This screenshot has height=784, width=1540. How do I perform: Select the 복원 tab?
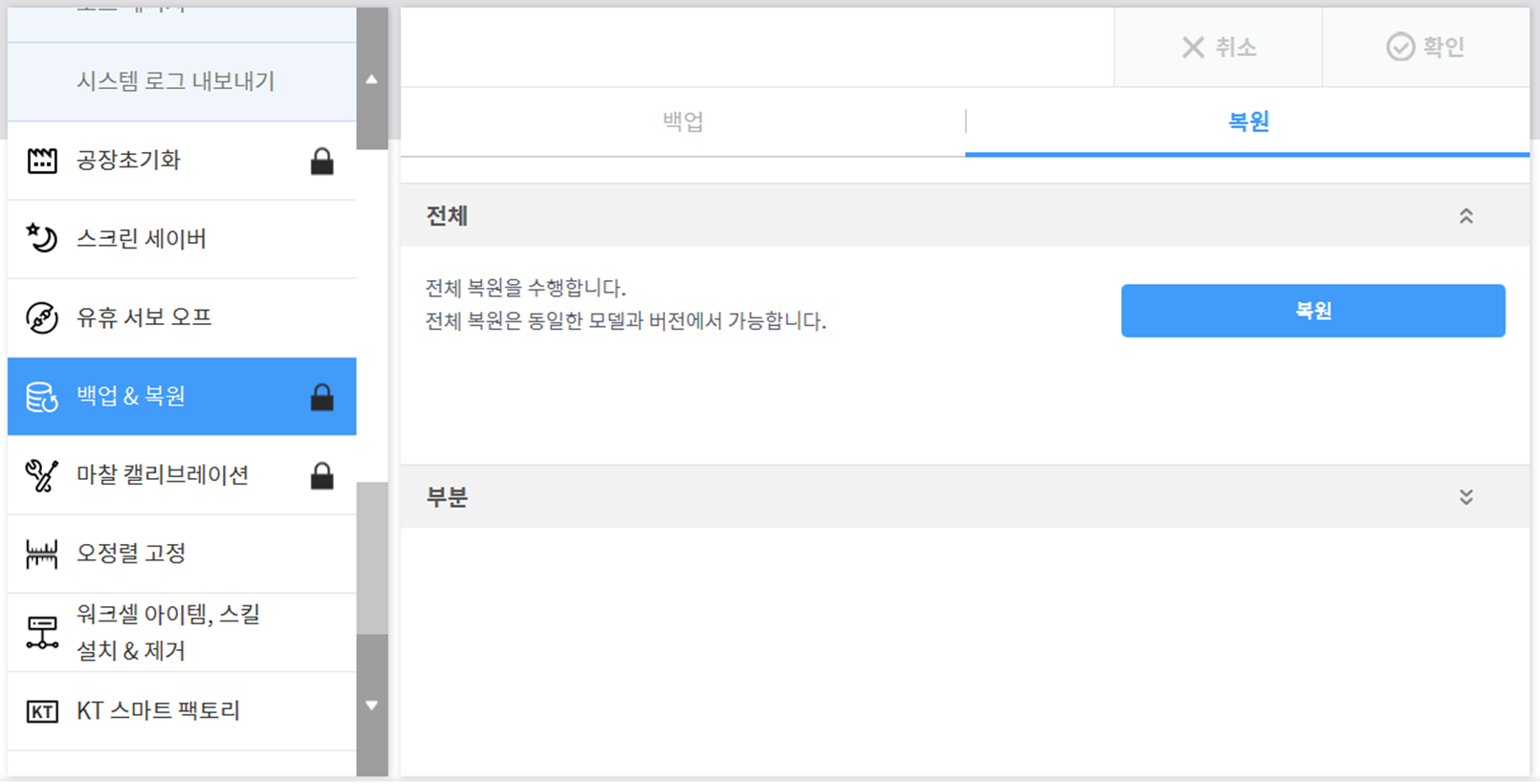click(1247, 121)
